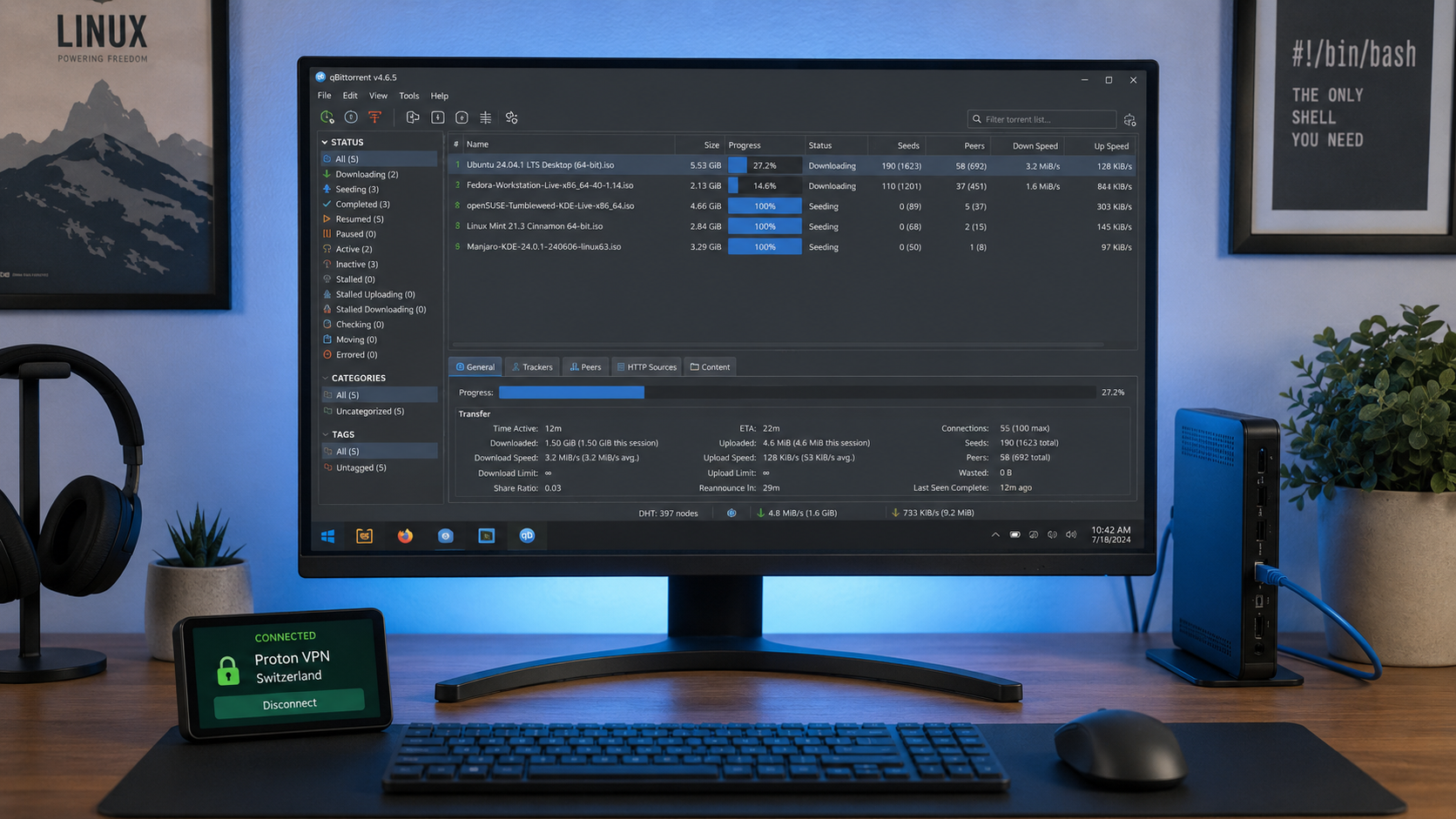Screen dimensions: 1456x819
Task: Collapse the CATEGORIES section
Action: click(325, 378)
